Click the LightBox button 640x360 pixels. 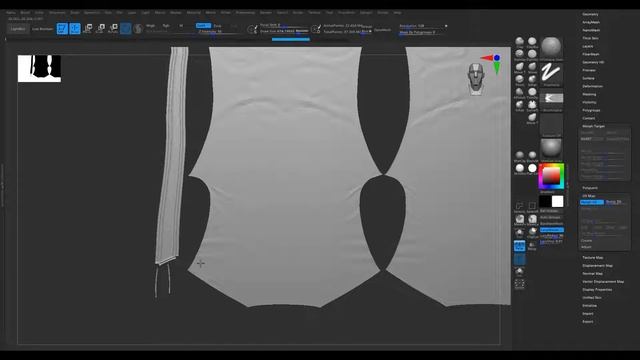point(18,29)
